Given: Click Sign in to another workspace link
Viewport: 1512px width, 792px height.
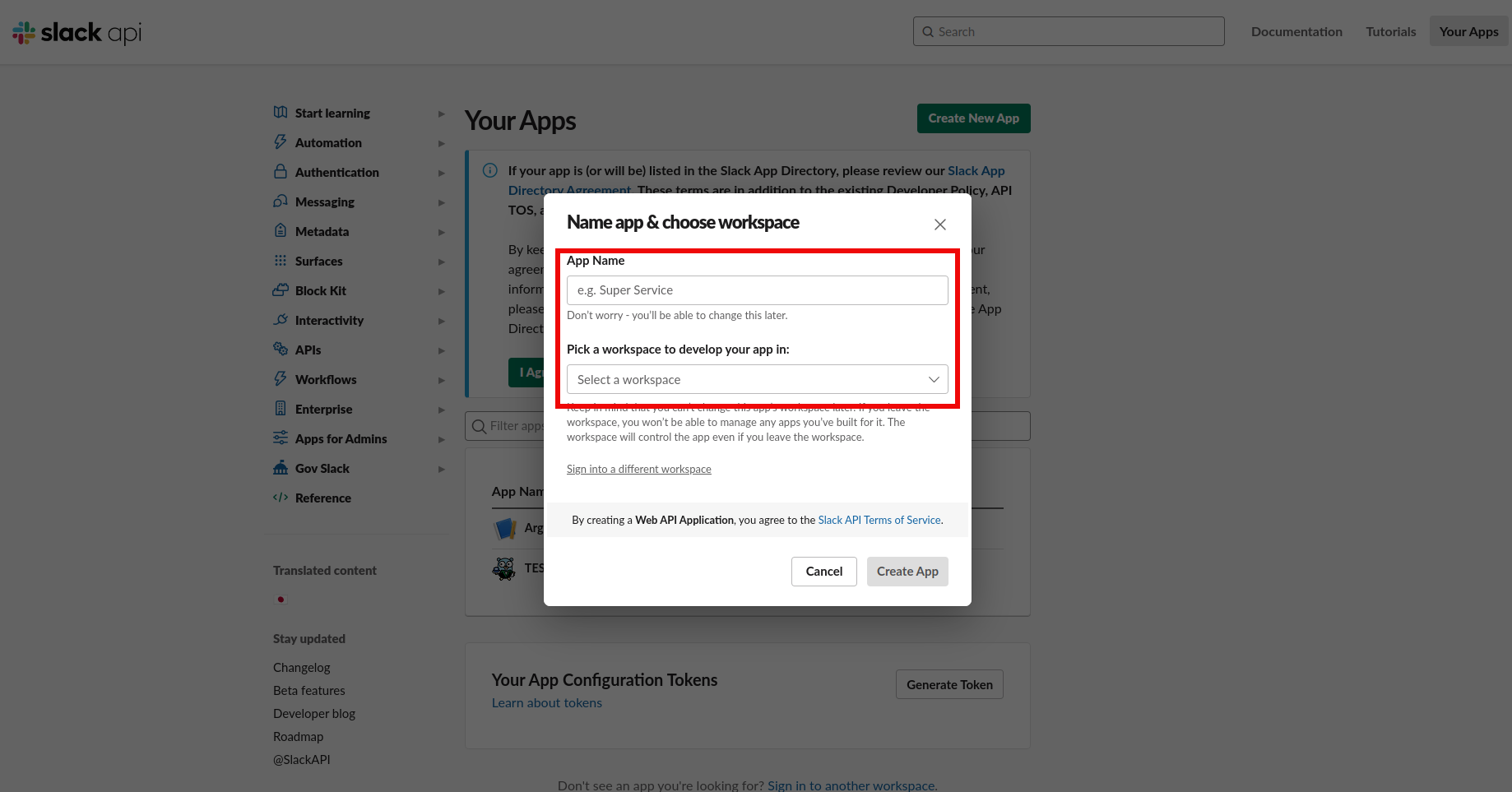Looking at the screenshot, I should point(851,785).
